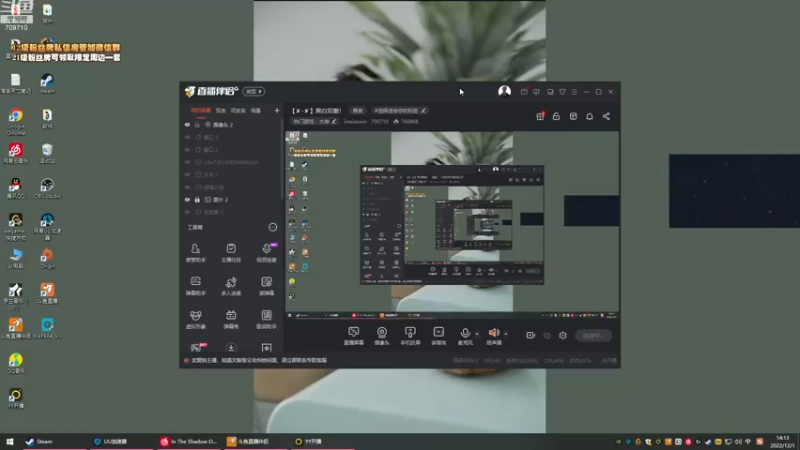Collapse toolbox with circular more button

pyautogui.click(x=273, y=227)
